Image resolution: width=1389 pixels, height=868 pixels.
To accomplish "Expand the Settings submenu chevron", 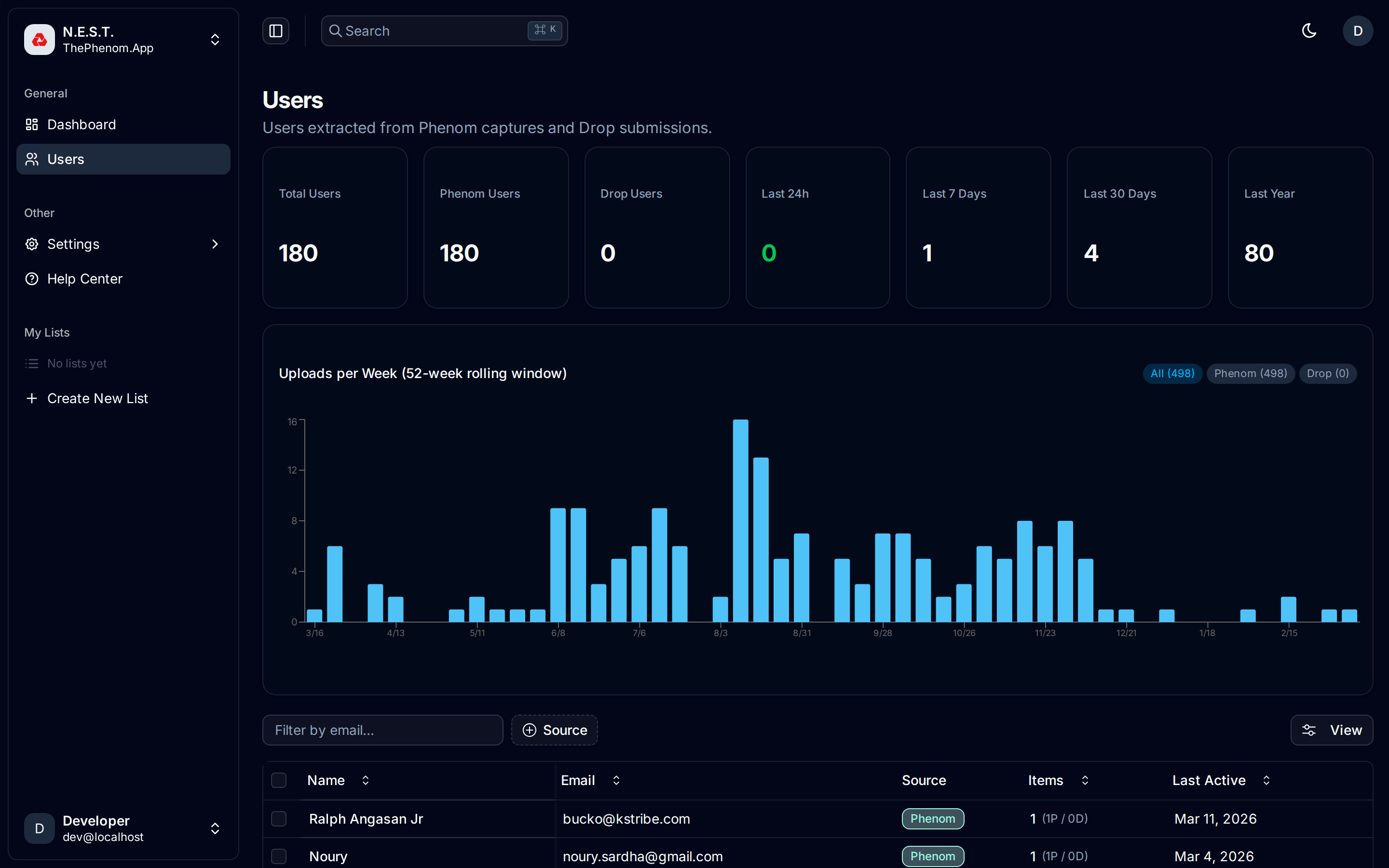I will pyautogui.click(x=215, y=244).
